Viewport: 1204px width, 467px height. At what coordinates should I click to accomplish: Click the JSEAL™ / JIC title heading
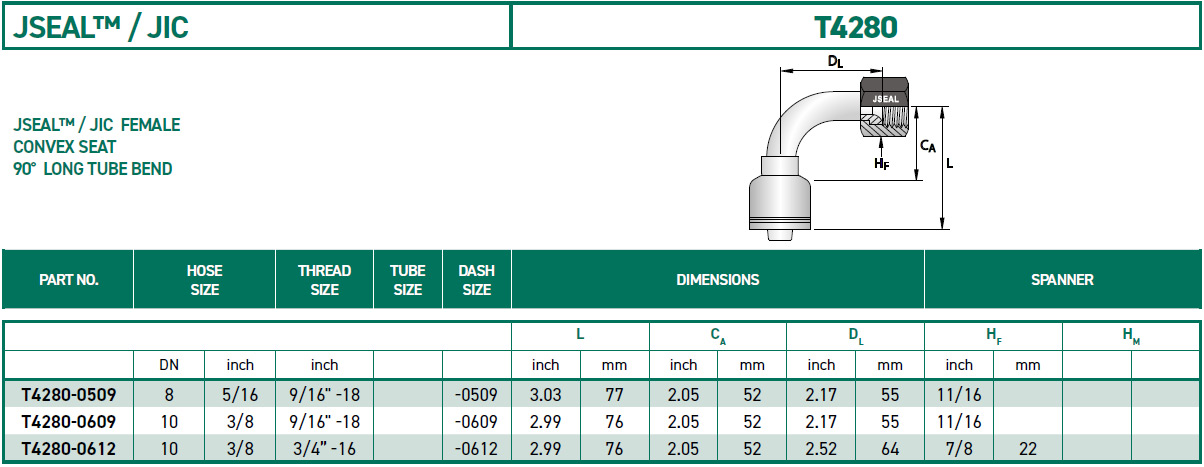click(101, 27)
